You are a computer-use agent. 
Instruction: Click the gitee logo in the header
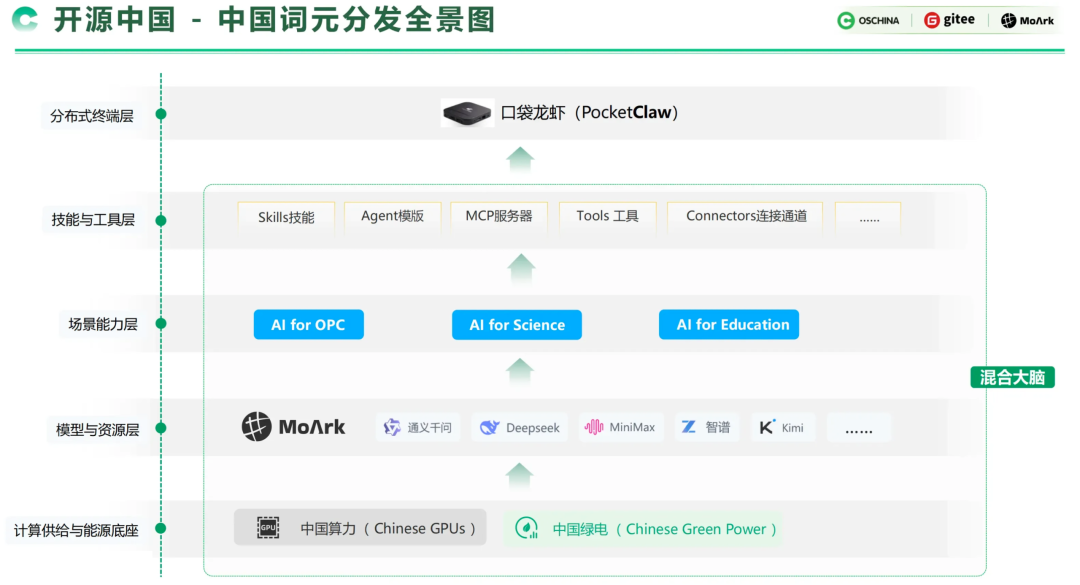click(x=949, y=20)
